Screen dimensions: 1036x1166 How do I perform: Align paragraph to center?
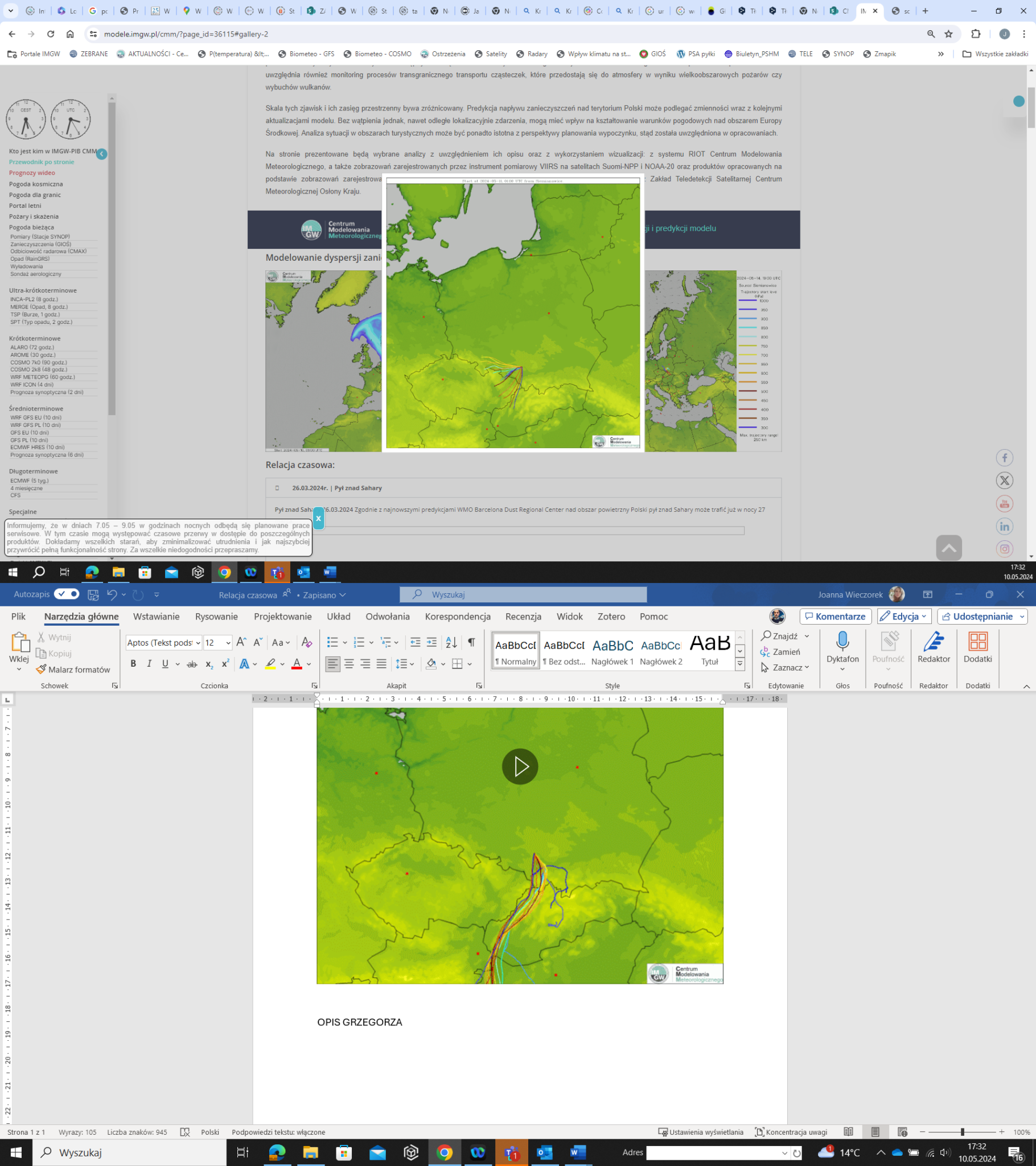tap(349, 663)
